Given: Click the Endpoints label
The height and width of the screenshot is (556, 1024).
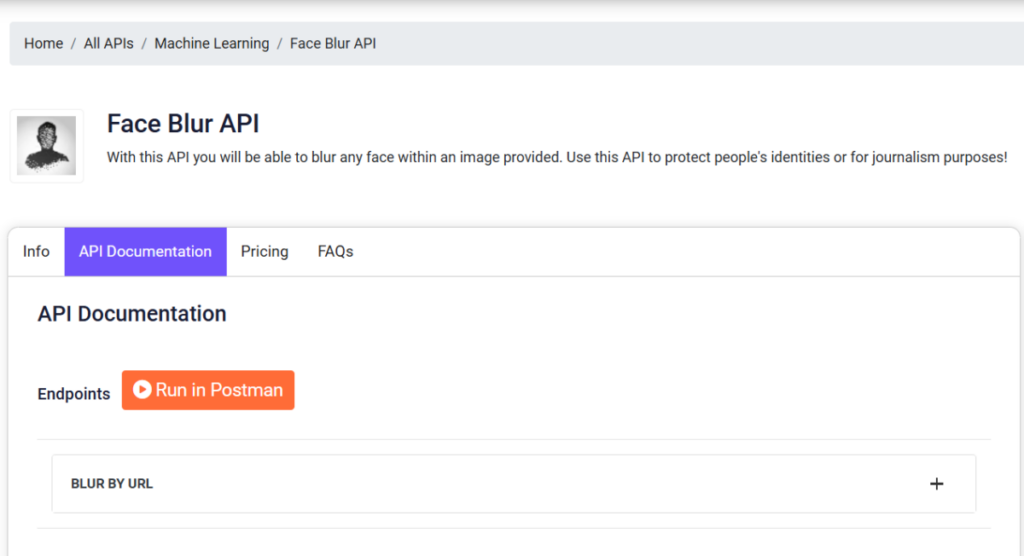Looking at the screenshot, I should click(x=74, y=394).
